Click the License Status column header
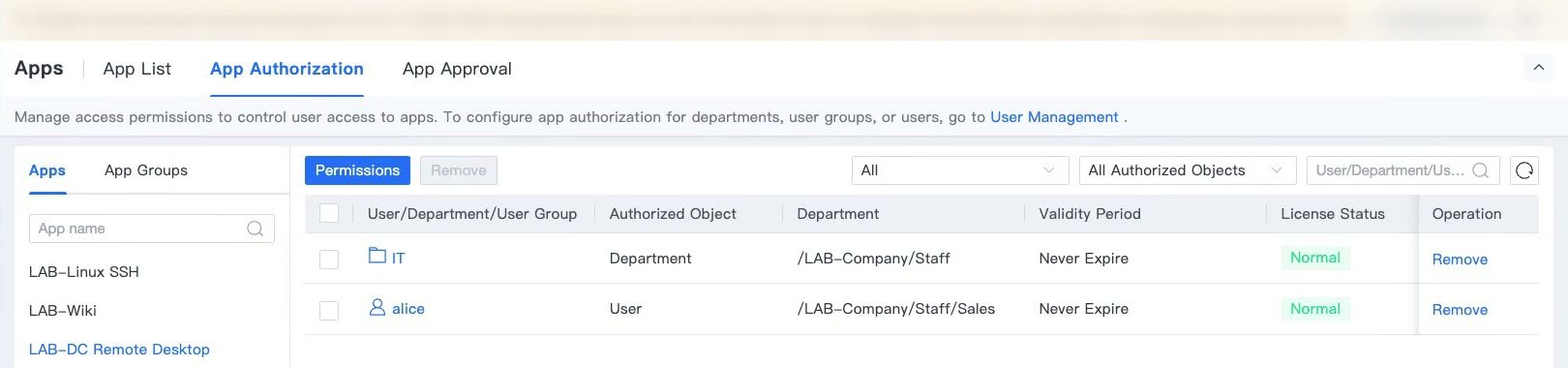Image resolution: width=1568 pixels, height=368 pixels. coord(1333,214)
